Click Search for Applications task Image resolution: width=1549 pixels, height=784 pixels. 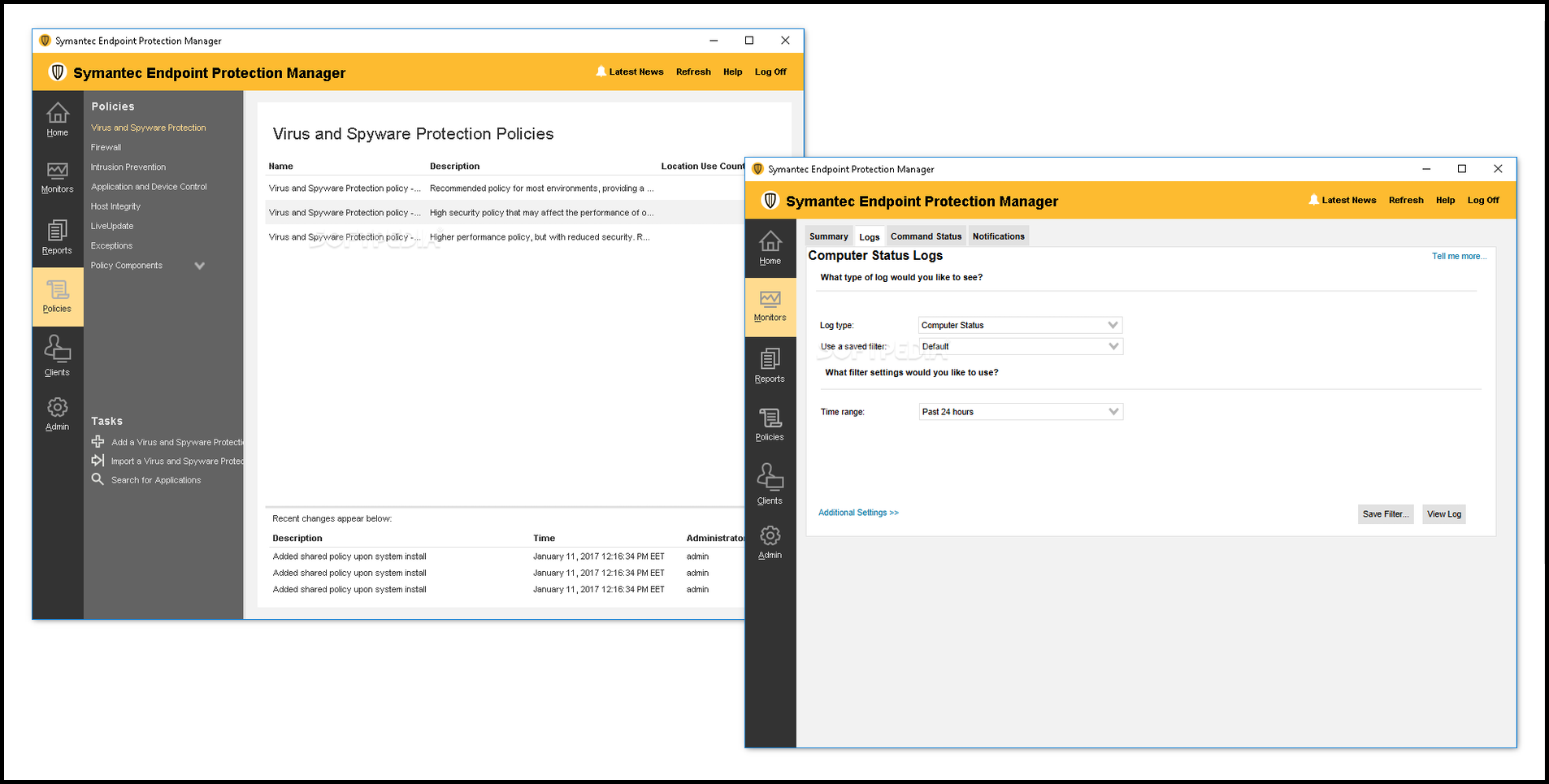[156, 480]
